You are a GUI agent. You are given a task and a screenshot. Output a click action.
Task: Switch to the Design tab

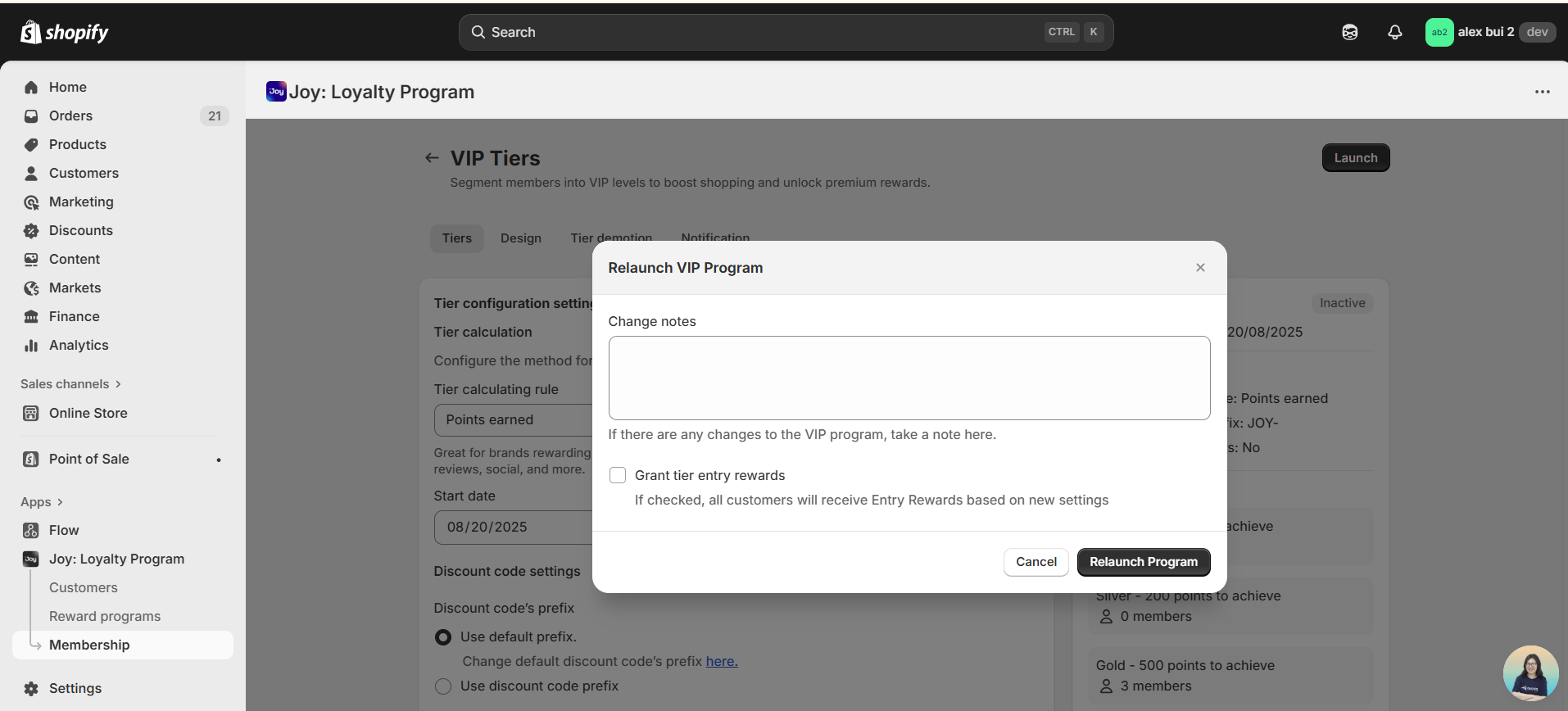[x=521, y=238]
